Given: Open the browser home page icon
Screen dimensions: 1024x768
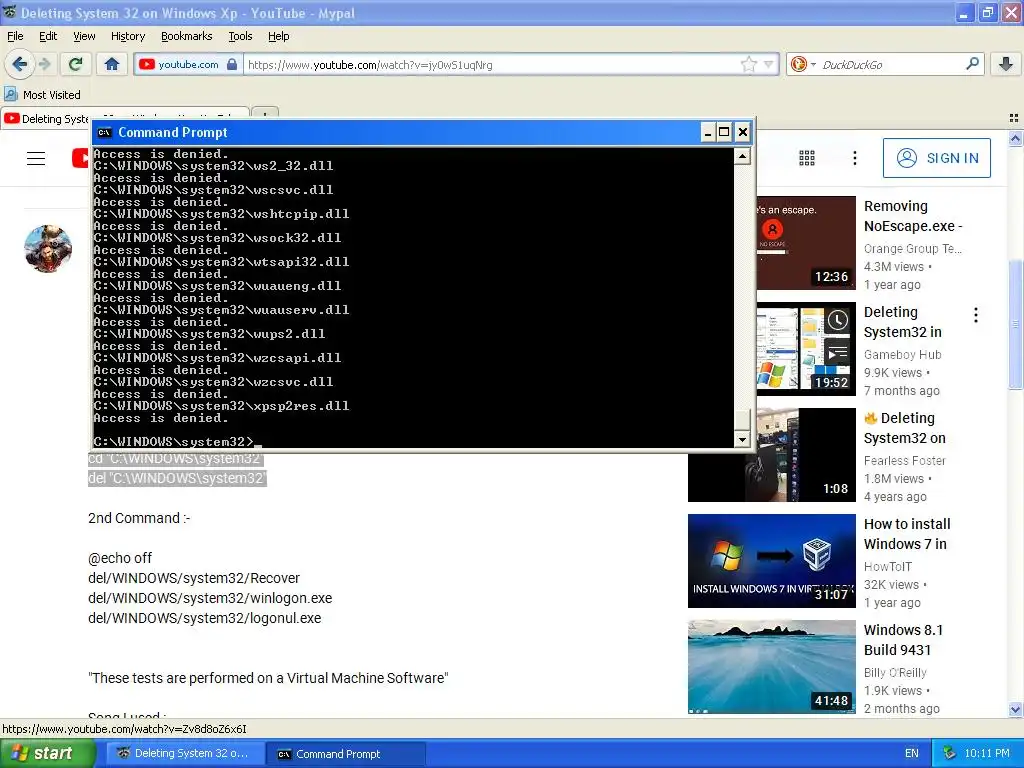Looking at the screenshot, I should point(112,64).
